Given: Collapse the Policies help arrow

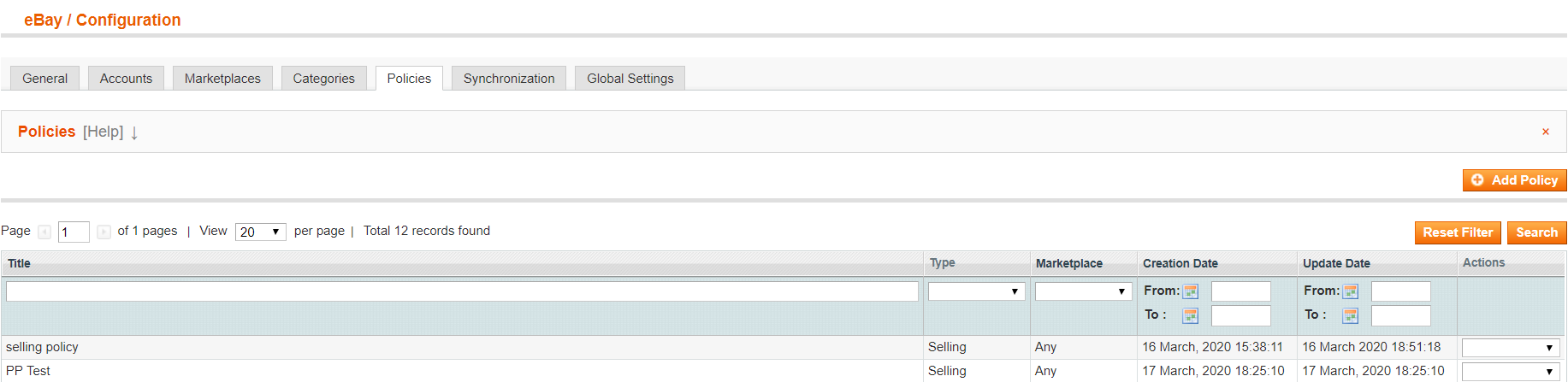Looking at the screenshot, I should pyautogui.click(x=134, y=132).
